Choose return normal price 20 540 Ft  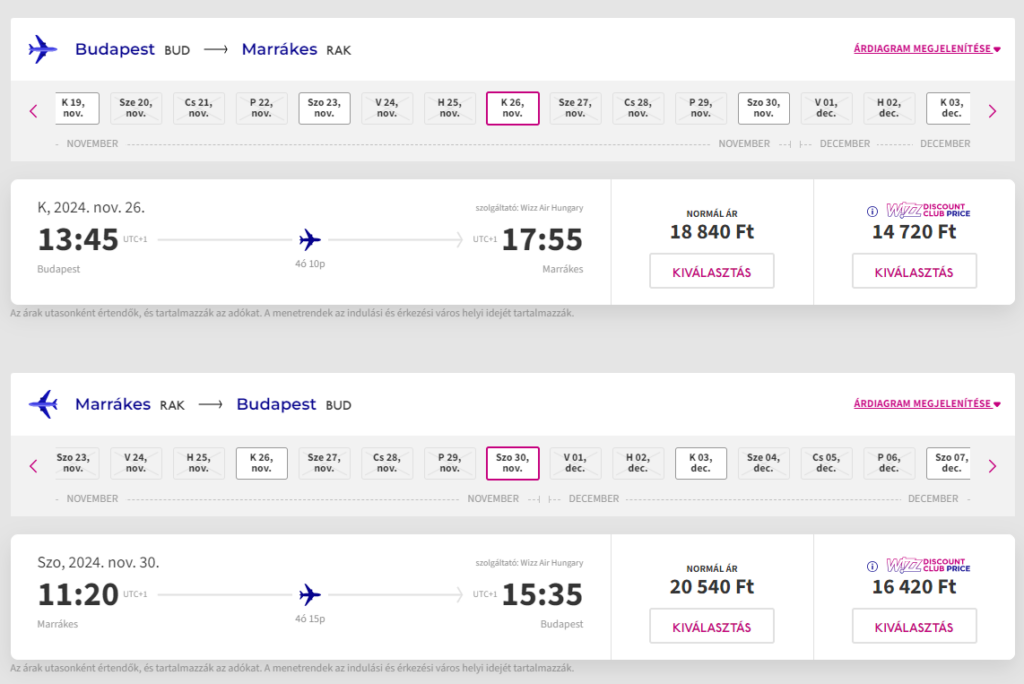click(x=711, y=626)
